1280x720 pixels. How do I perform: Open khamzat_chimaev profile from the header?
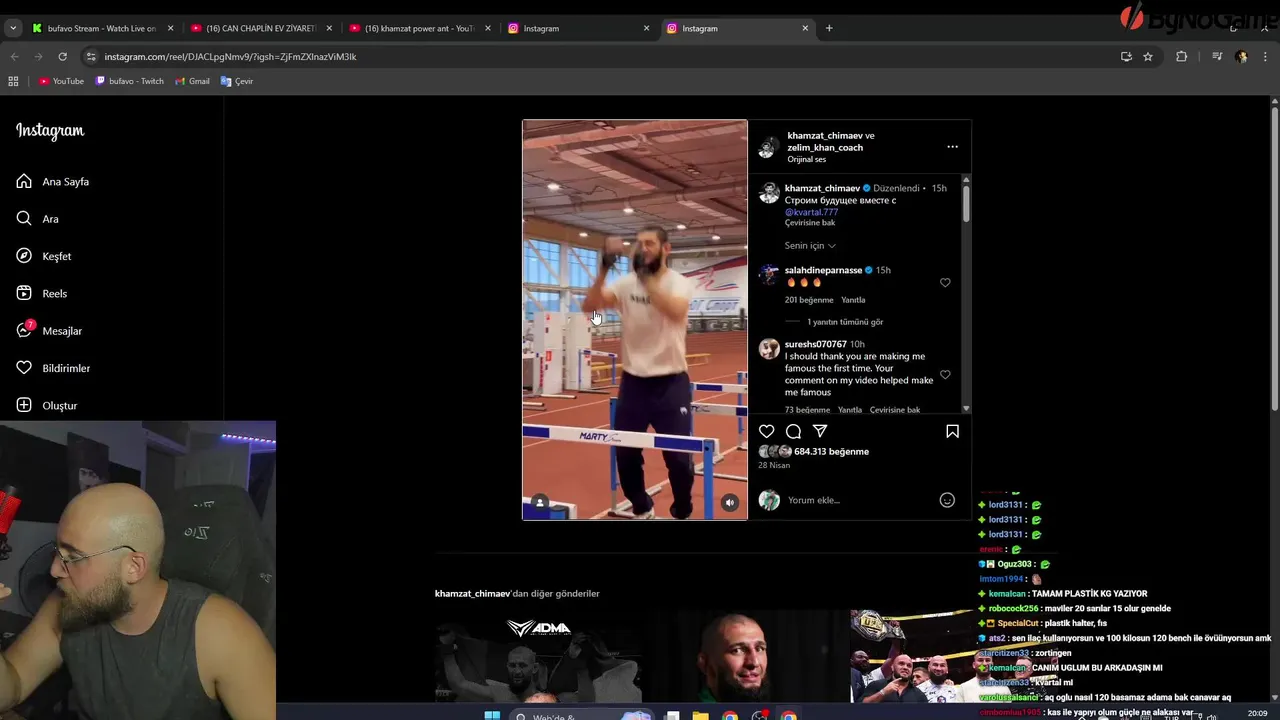click(824, 135)
